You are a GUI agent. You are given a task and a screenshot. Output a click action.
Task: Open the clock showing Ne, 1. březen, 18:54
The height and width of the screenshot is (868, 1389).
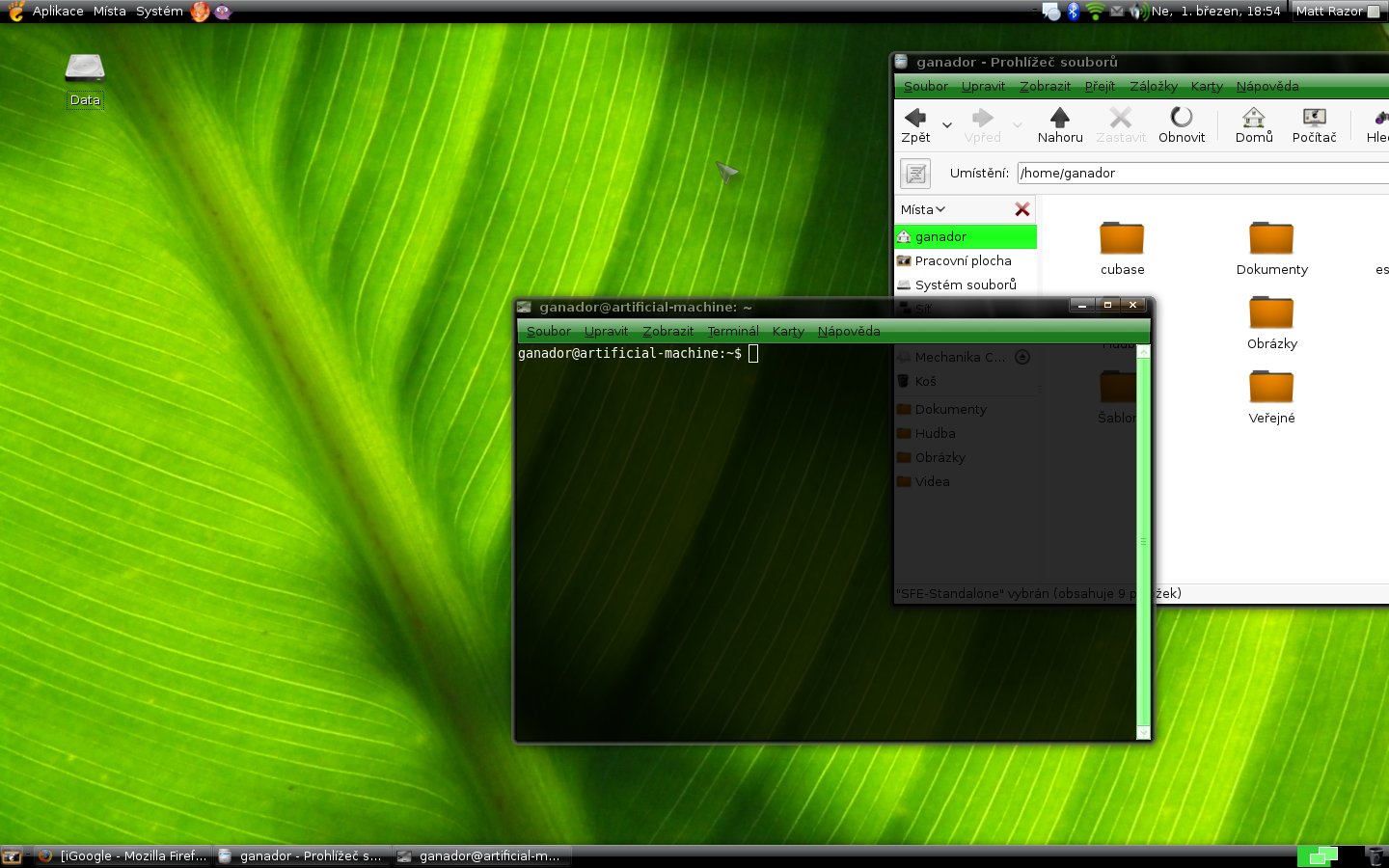[1215, 12]
